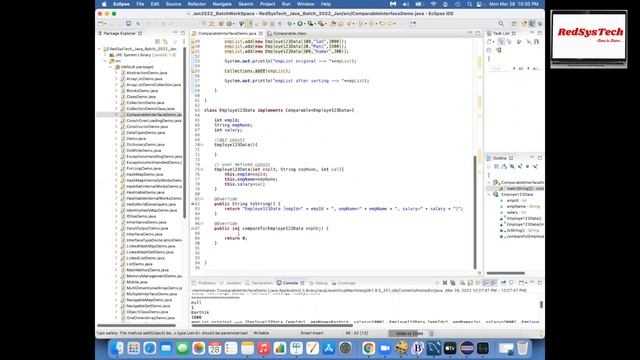
Task: Switch to the Debug tab in bottom panel
Action: [x=318, y=283]
